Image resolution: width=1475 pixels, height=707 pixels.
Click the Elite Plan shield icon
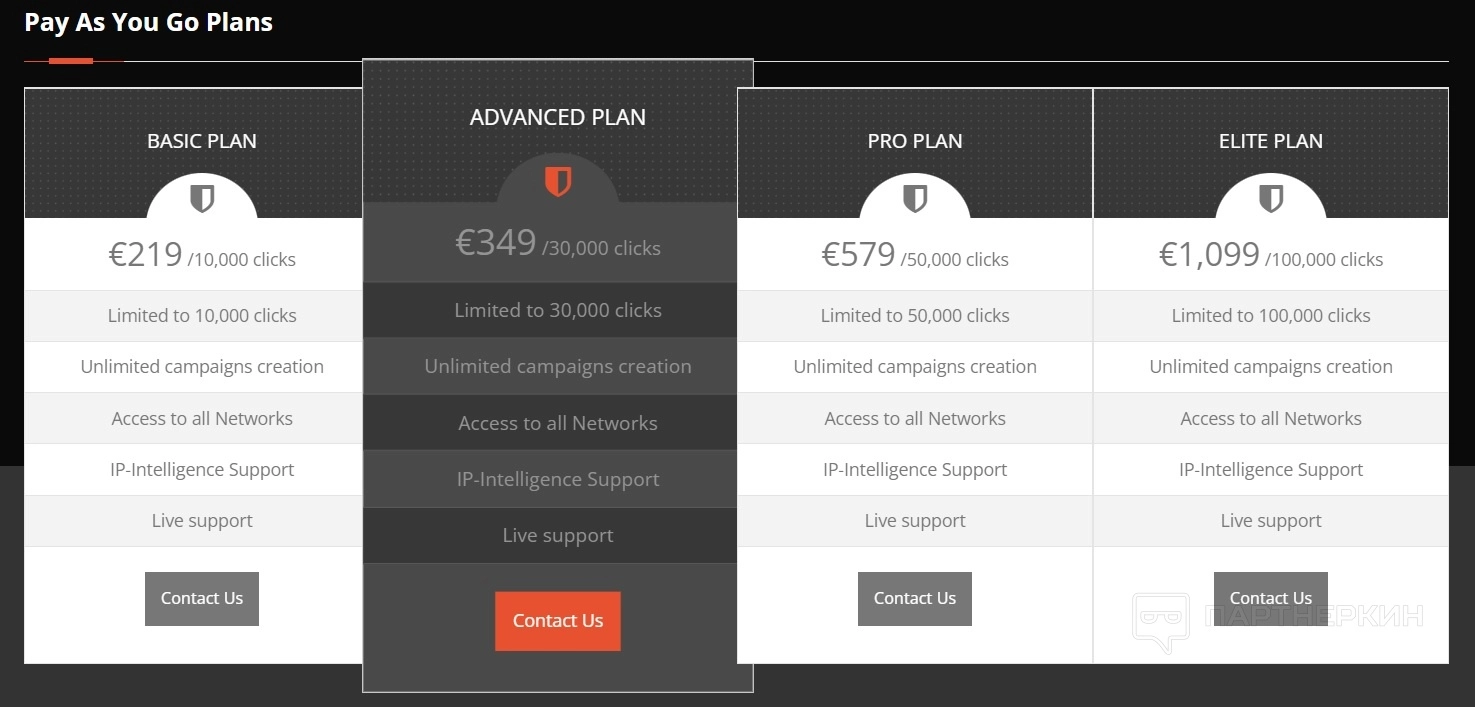(1271, 199)
